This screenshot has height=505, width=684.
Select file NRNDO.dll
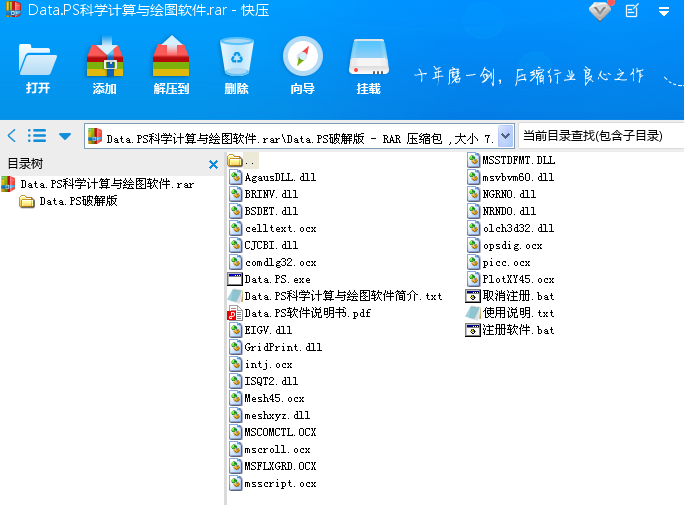[502, 211]
